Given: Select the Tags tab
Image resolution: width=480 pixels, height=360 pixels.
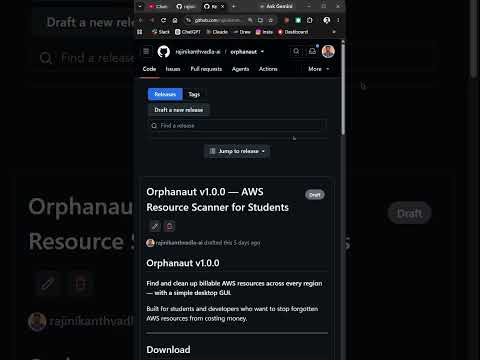Looking at the screenshot, I should 194,94.
